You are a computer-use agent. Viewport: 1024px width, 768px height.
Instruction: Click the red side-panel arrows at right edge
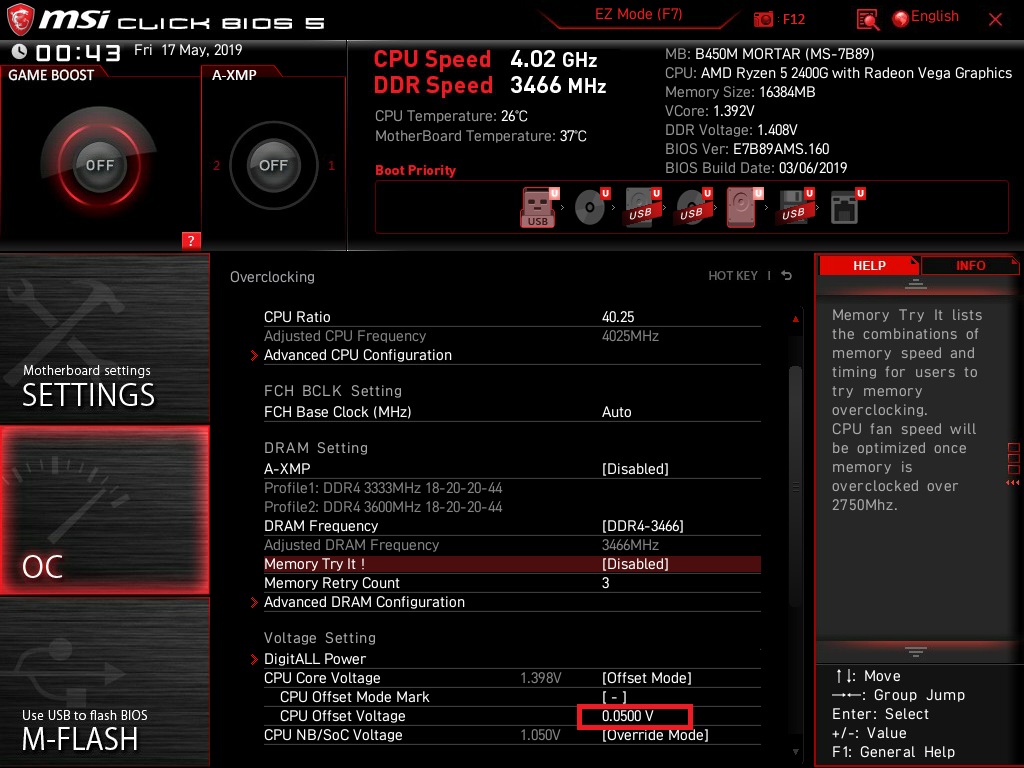pos(1013,483)
